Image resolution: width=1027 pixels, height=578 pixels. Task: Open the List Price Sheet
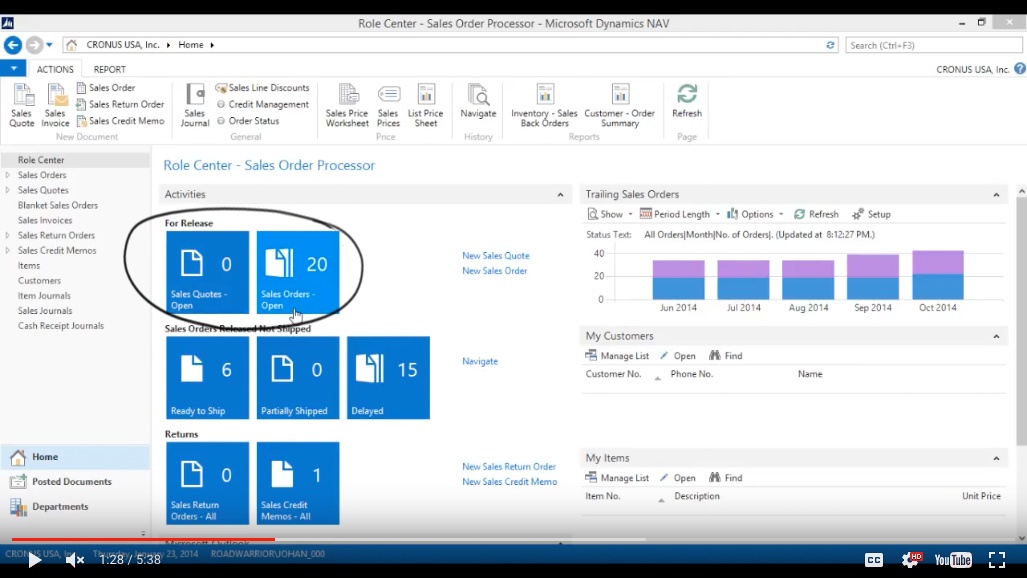[426, 106]
